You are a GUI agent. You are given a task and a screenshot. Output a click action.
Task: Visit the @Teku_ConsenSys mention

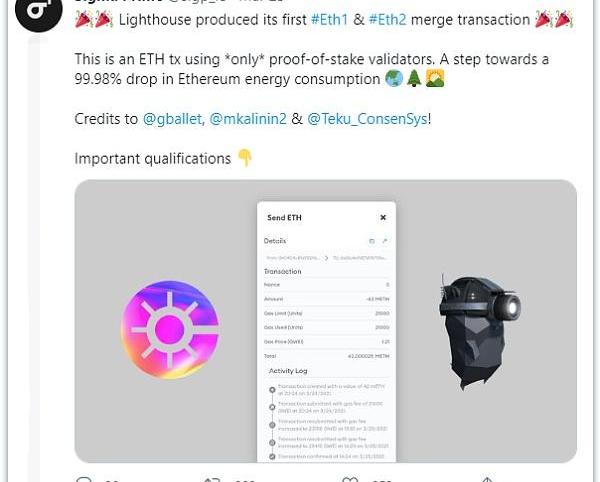coord(368,119)
